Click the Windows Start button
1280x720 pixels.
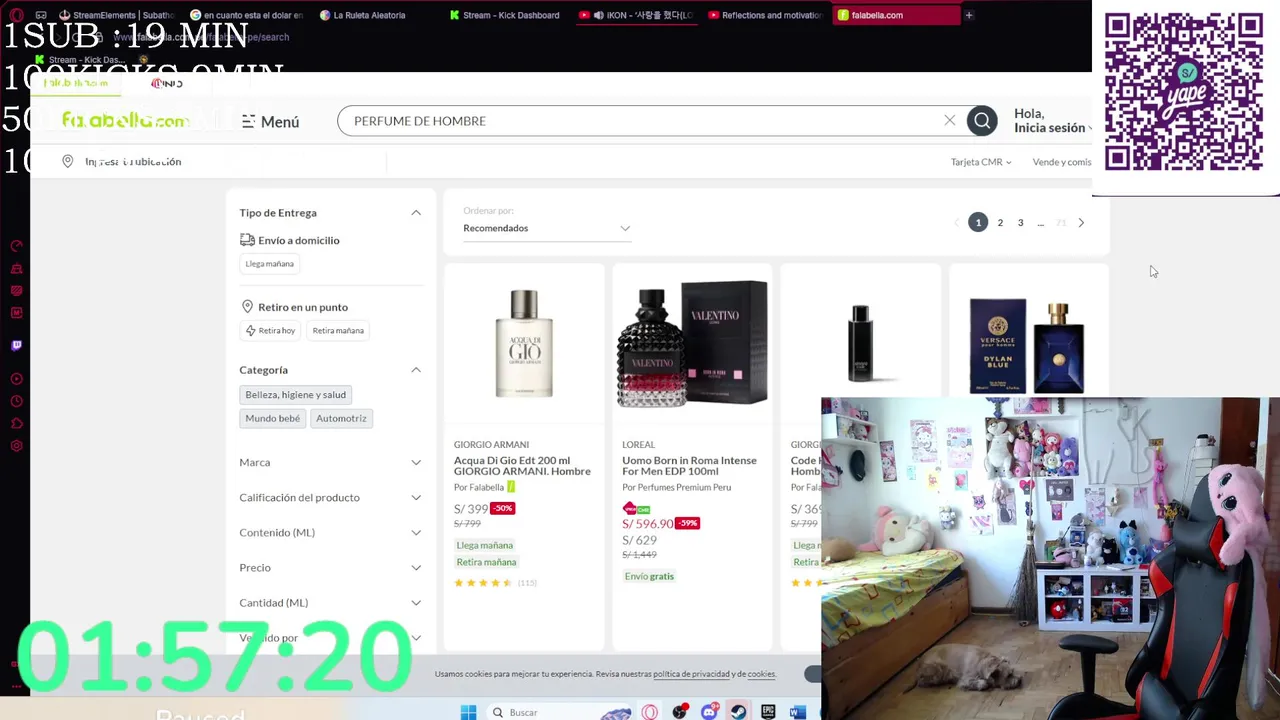coord(468,712)
